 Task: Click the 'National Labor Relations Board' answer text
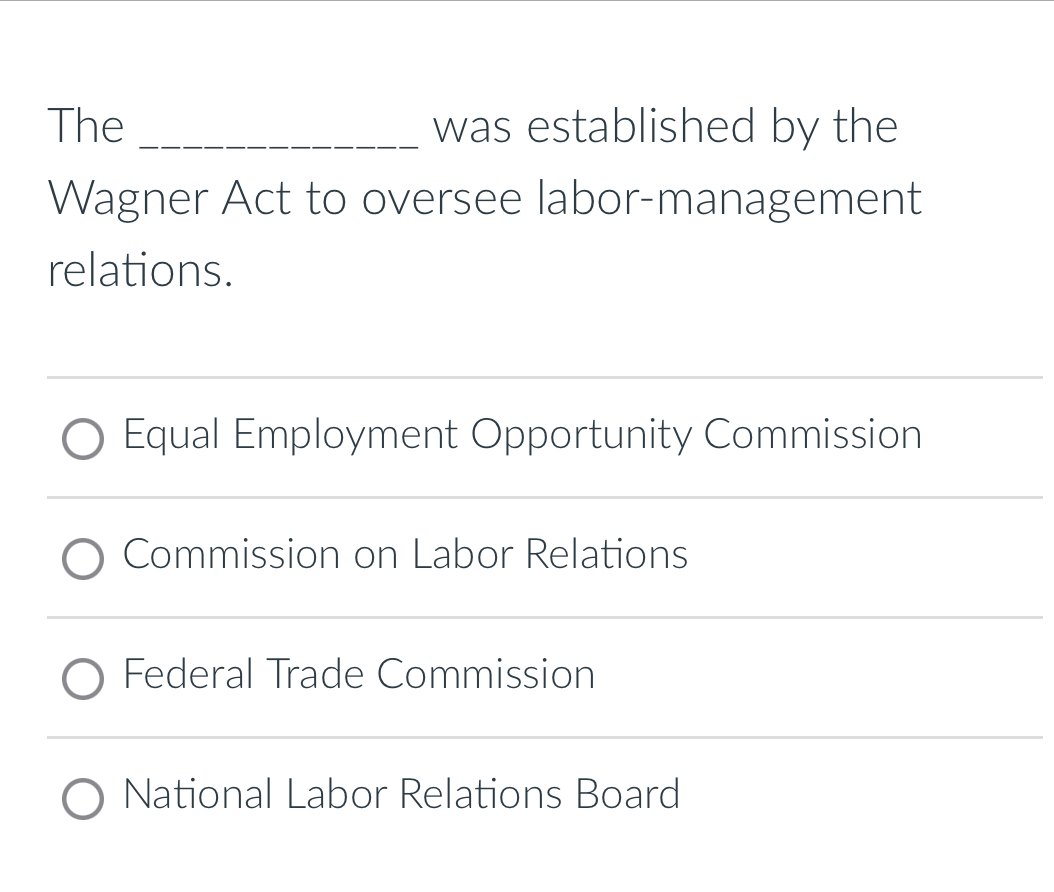401,794
